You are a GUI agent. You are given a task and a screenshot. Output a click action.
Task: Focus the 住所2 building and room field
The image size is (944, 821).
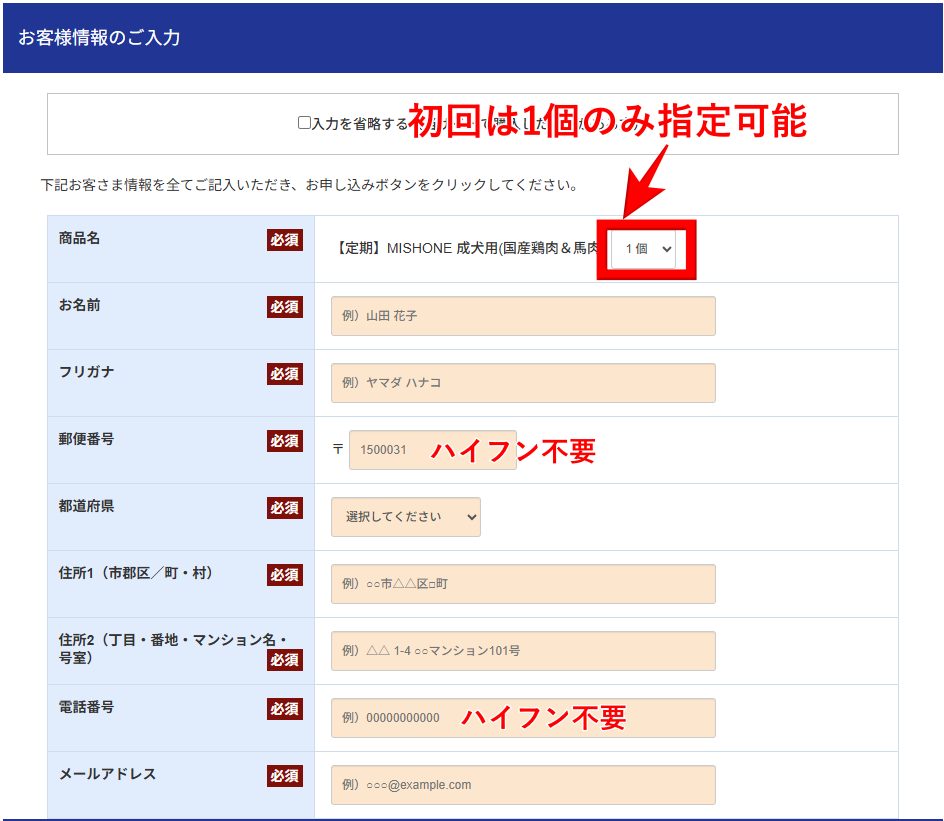coord(523,651)
